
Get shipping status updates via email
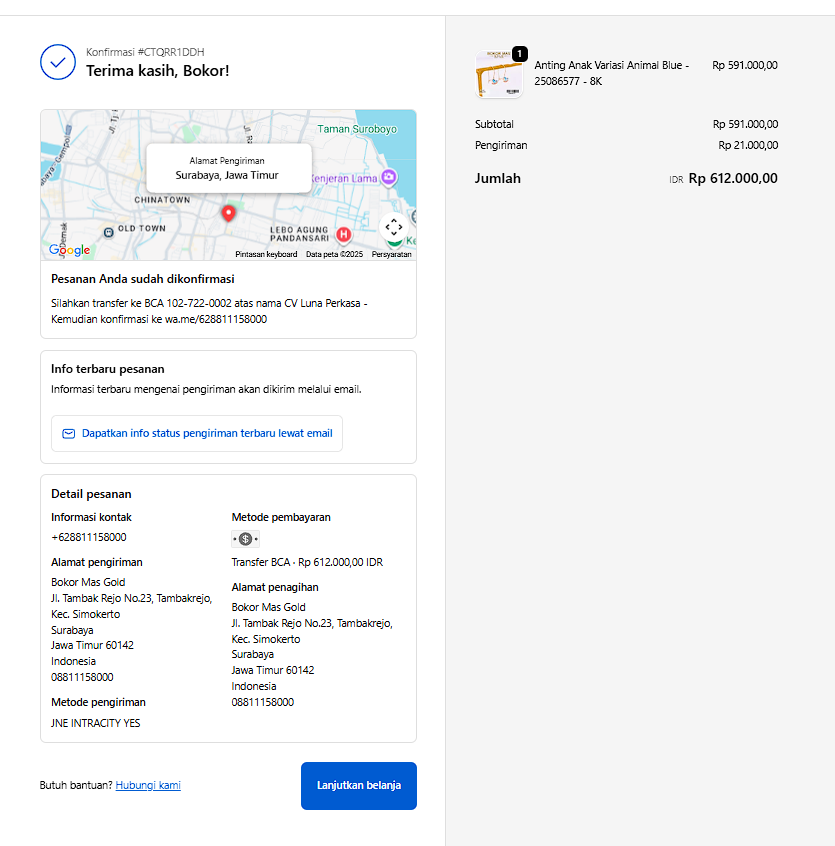(x=197, y=434)
